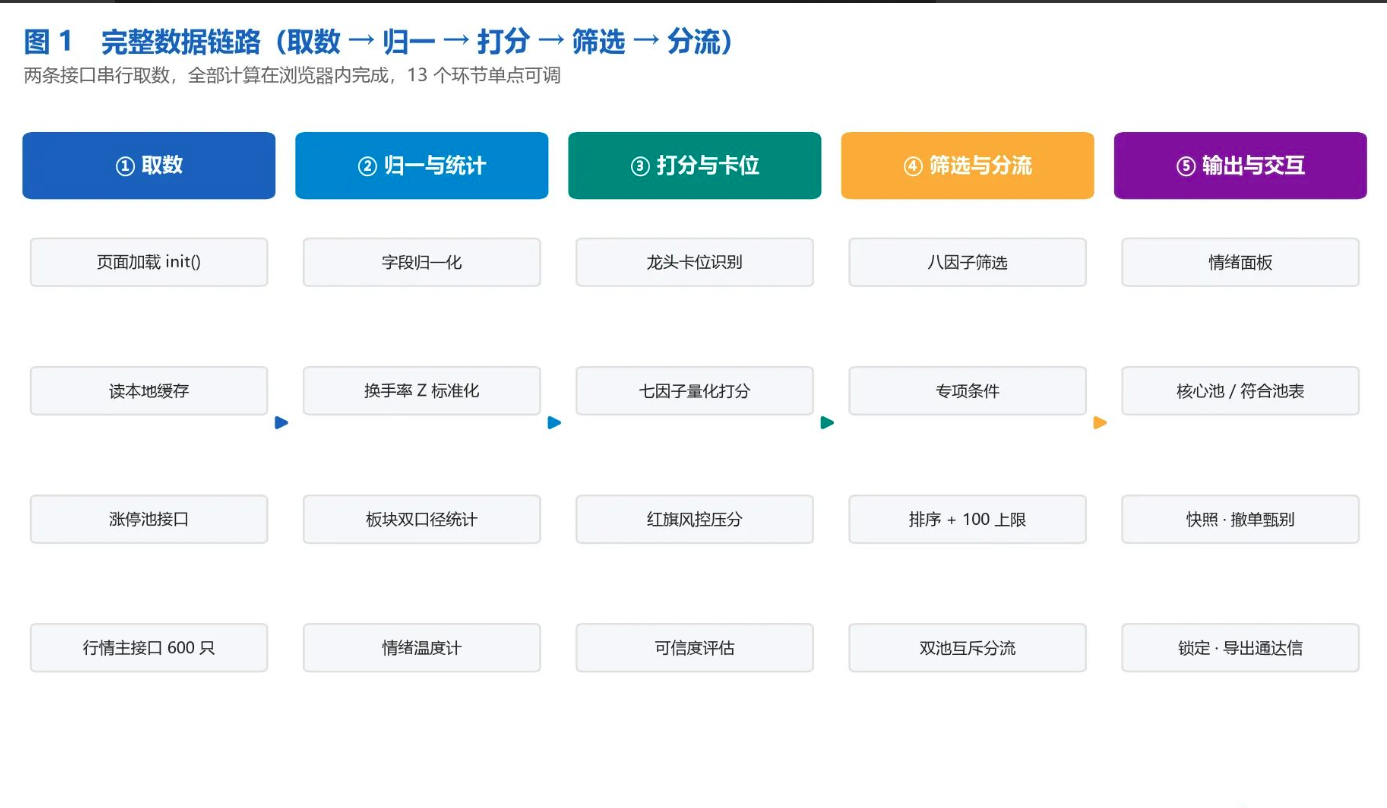
Task: Click the ⑤ 输出与交互 stage header
Action: (1241, 166)
